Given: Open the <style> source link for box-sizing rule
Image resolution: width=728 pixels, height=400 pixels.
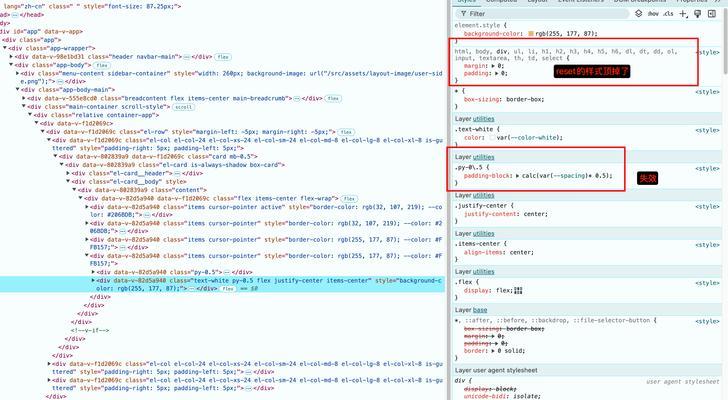Looking at the screenshot, I should [x=708, y=92].
